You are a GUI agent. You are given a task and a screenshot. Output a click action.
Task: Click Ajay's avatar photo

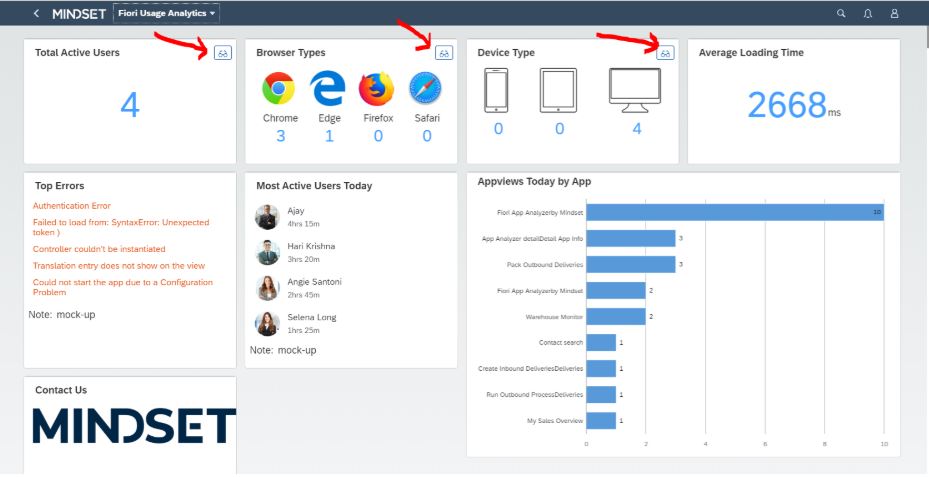pos(267,217)
